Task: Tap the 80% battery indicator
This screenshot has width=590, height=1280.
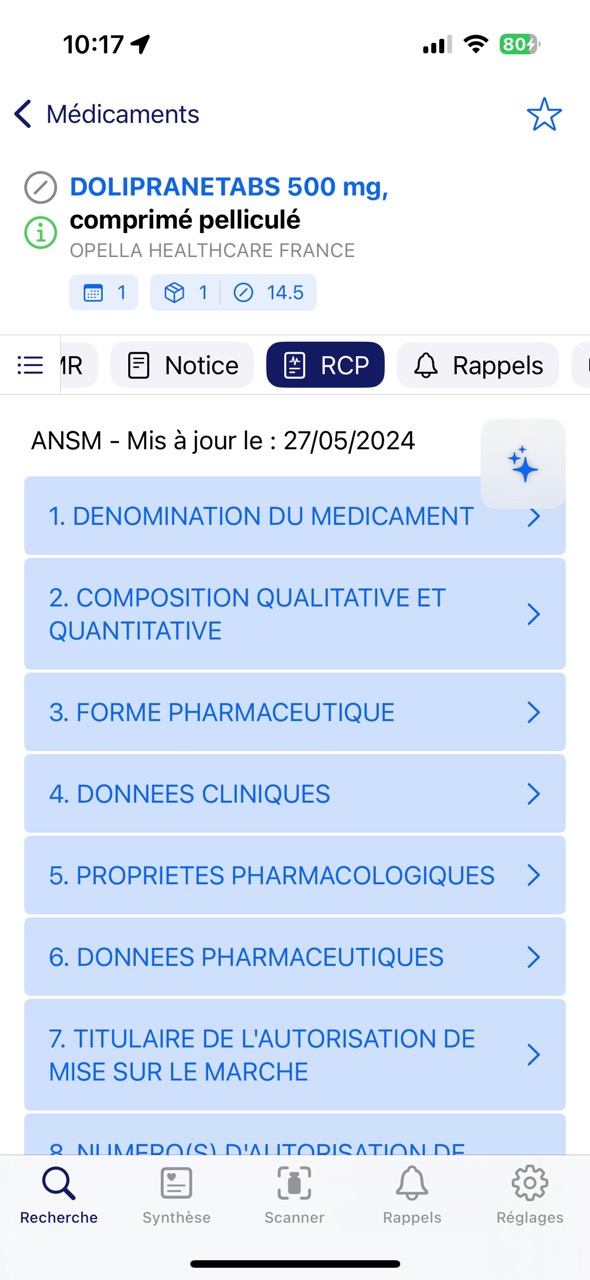Action: (520, 44)
